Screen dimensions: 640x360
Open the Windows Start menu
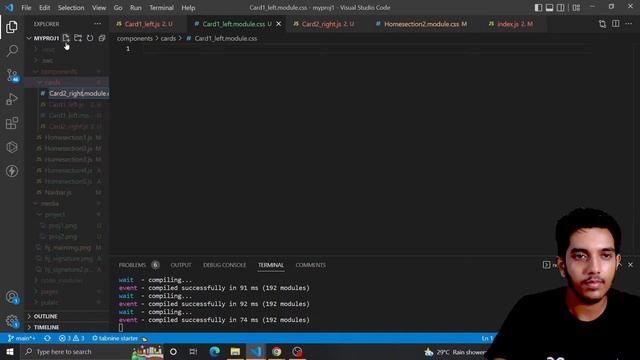click(10, 351)
